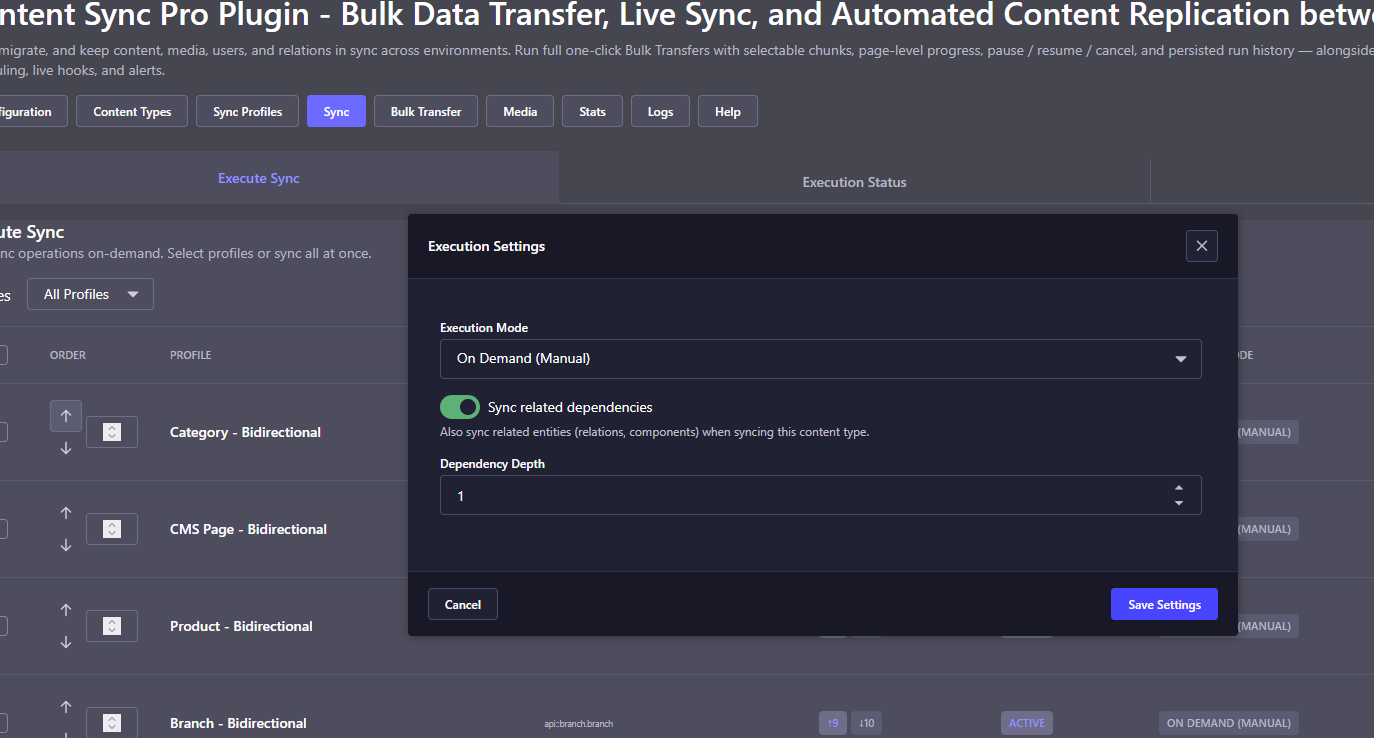Move Product profile down with arrow
Viewport: 1374px width, 738px height.
(x=66, y=643)
